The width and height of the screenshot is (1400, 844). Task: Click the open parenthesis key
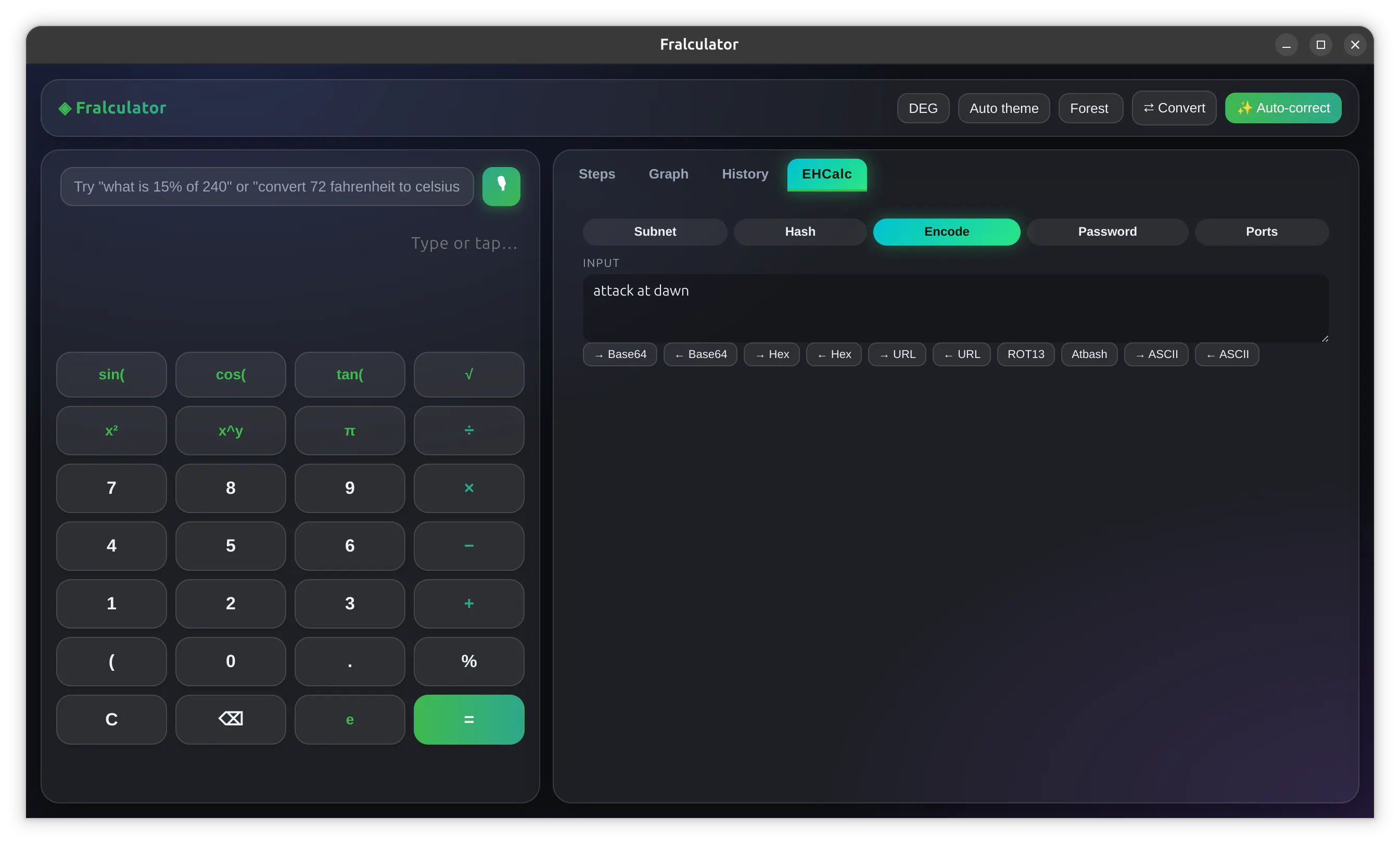pyautogui.click(x=111, y=661)
